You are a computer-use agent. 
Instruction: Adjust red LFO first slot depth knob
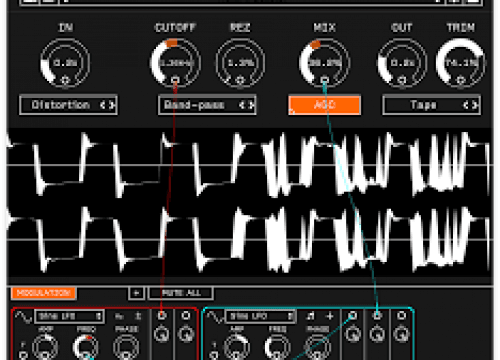click(x=162, y=334)
